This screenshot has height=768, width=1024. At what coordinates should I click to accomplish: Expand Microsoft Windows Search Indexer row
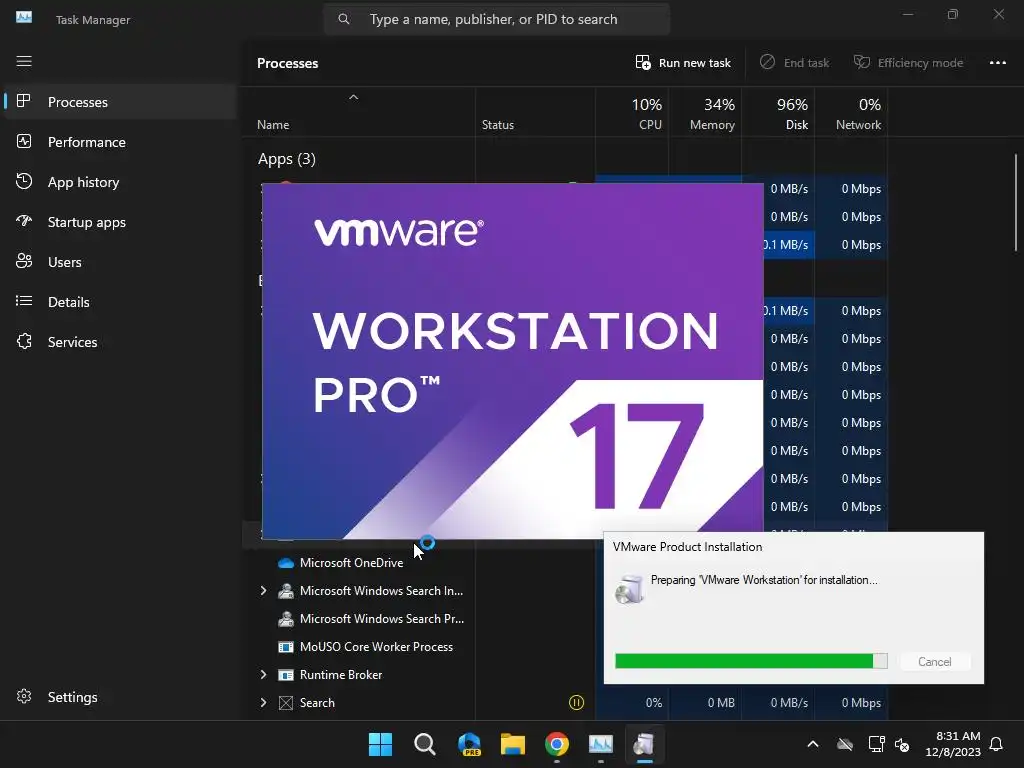tap(263, 591)
